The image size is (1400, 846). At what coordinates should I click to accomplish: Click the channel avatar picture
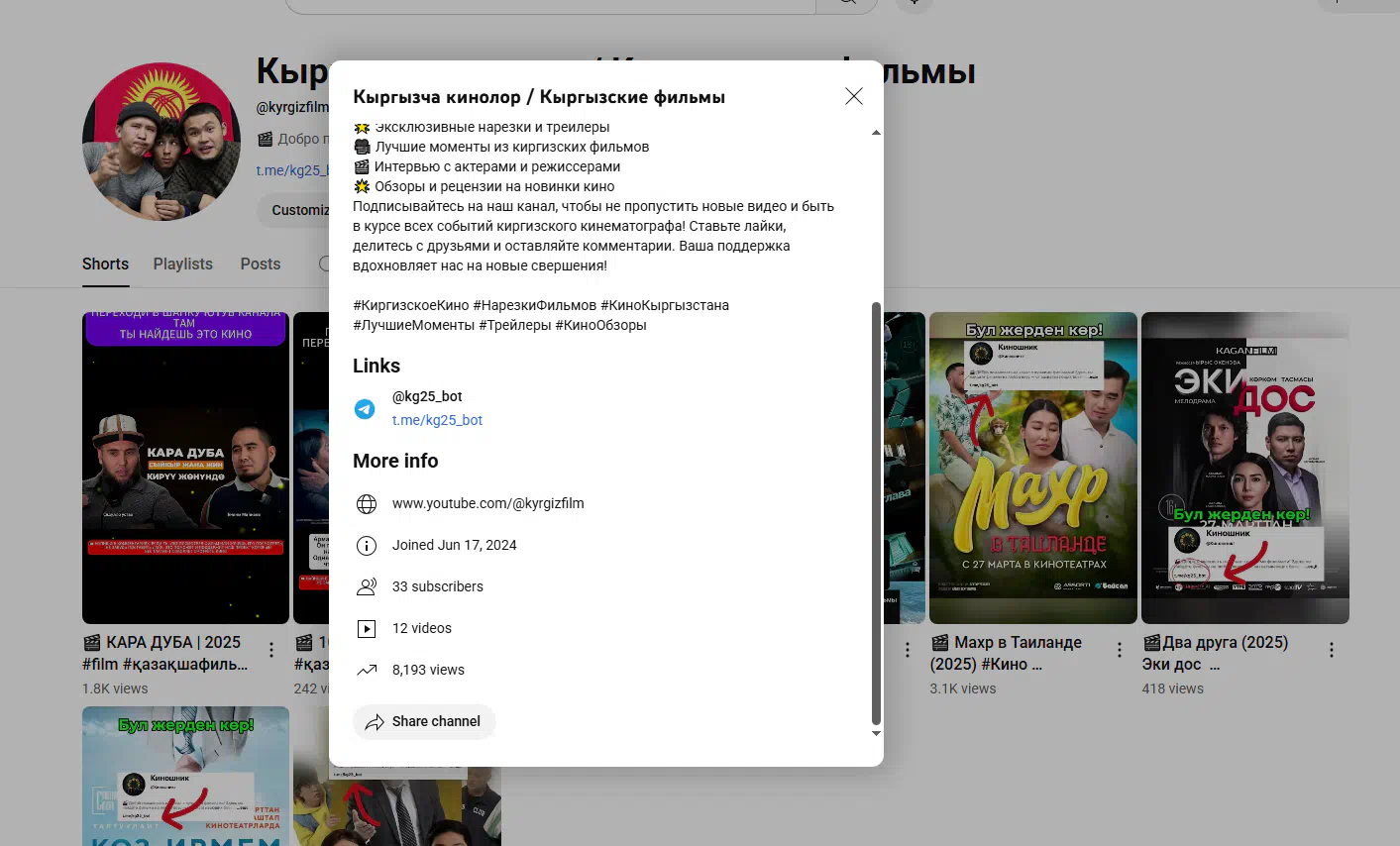click(x=162, y=142)
